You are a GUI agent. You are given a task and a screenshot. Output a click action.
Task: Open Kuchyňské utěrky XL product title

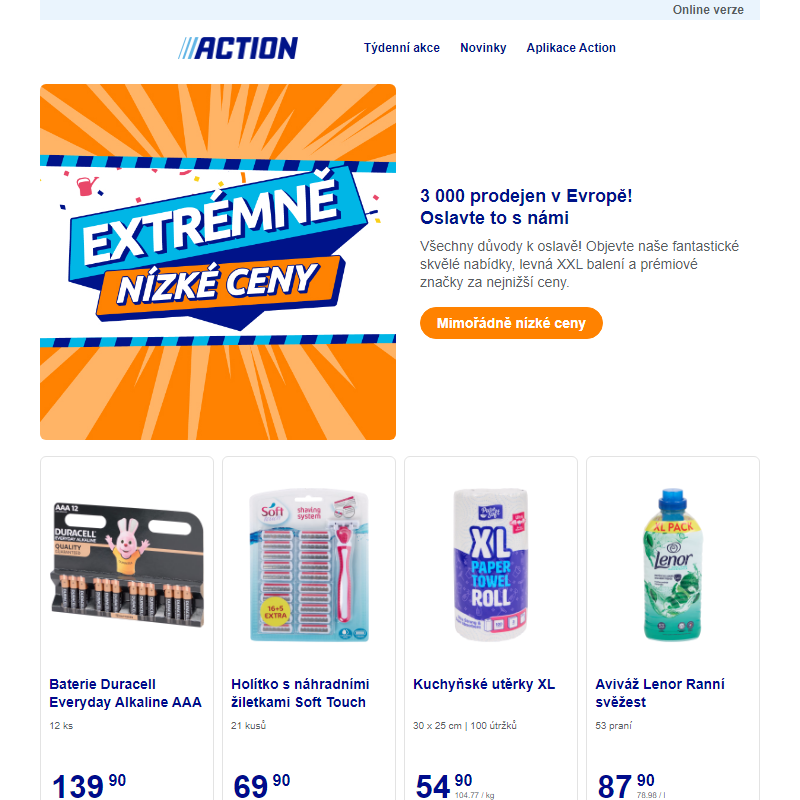tap(484, 684)
